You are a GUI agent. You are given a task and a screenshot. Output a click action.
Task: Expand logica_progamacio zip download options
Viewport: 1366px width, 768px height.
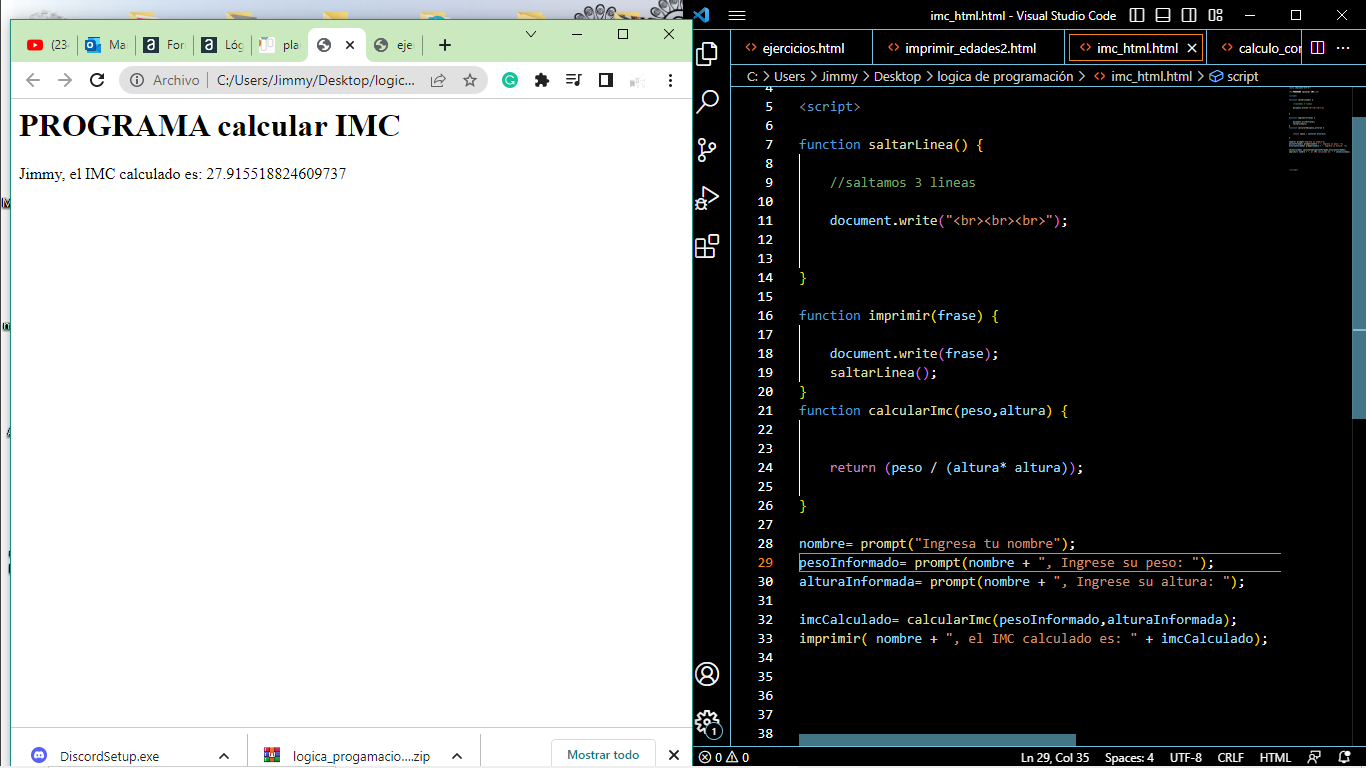coord(457,756)
